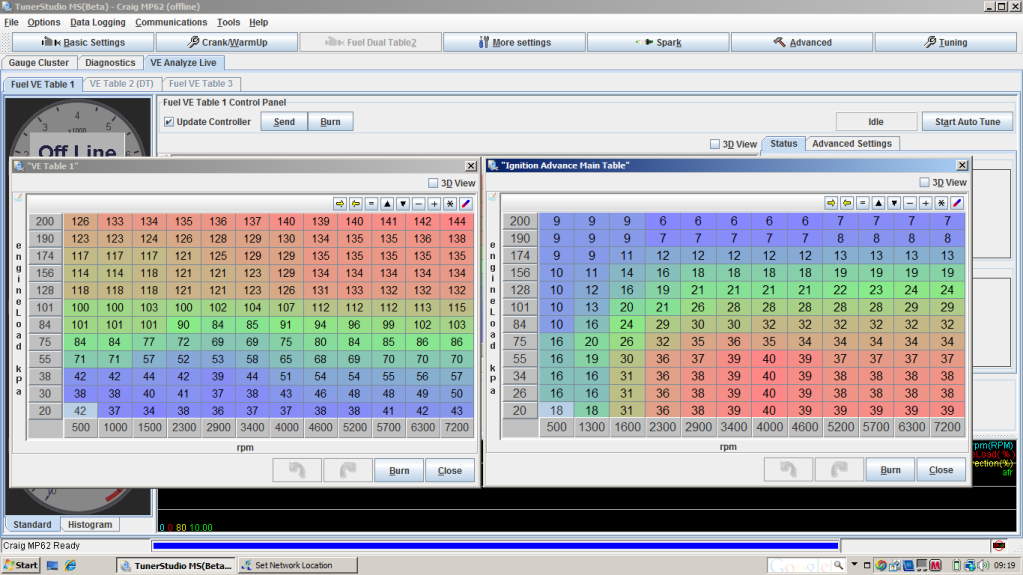Select highlighted ignition cell 18 at 500 rpm
The image size is (1023, 575).
[556, 411]
